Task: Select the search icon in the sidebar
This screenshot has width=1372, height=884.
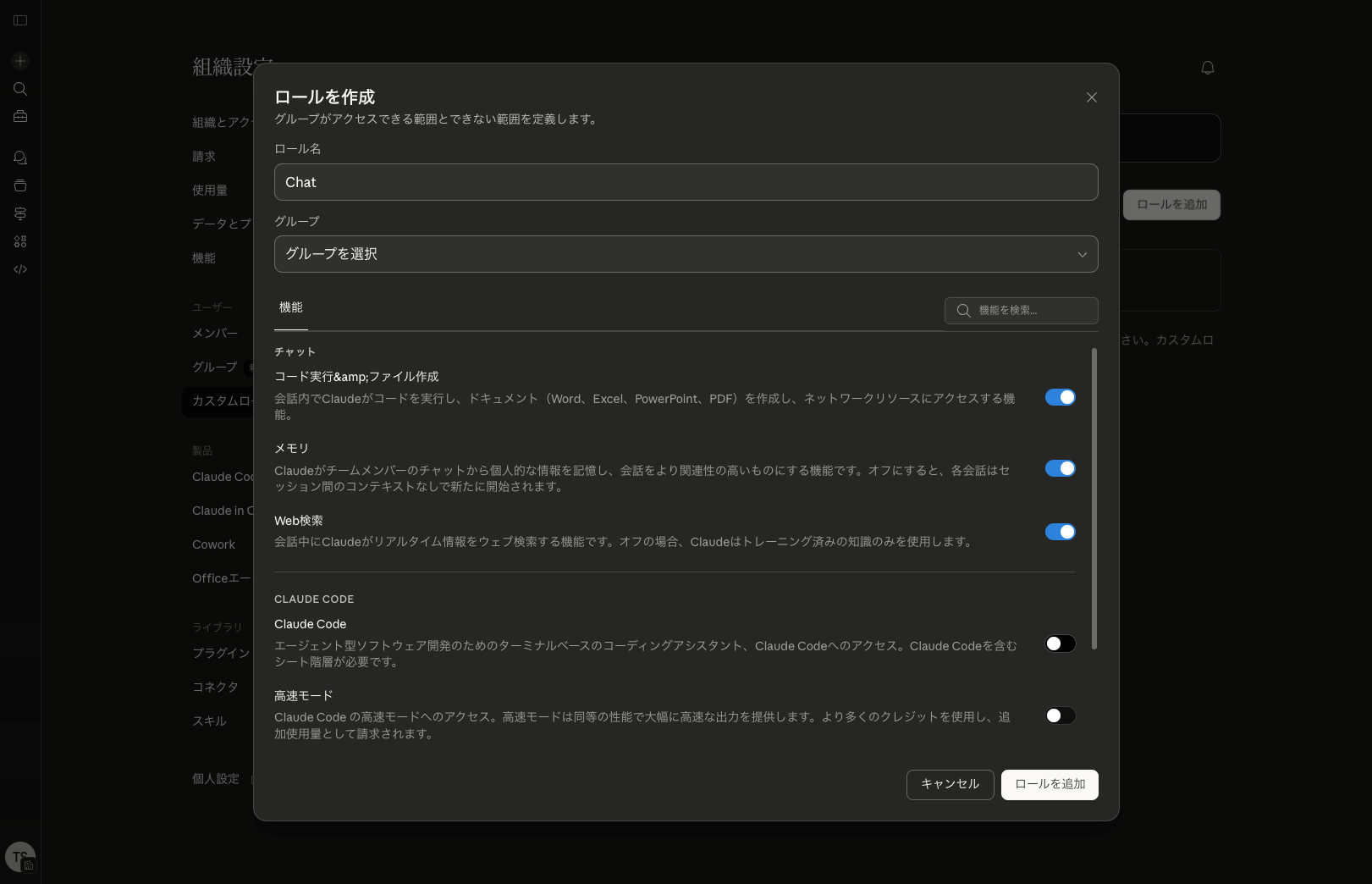Action: (x=19, y=88)
